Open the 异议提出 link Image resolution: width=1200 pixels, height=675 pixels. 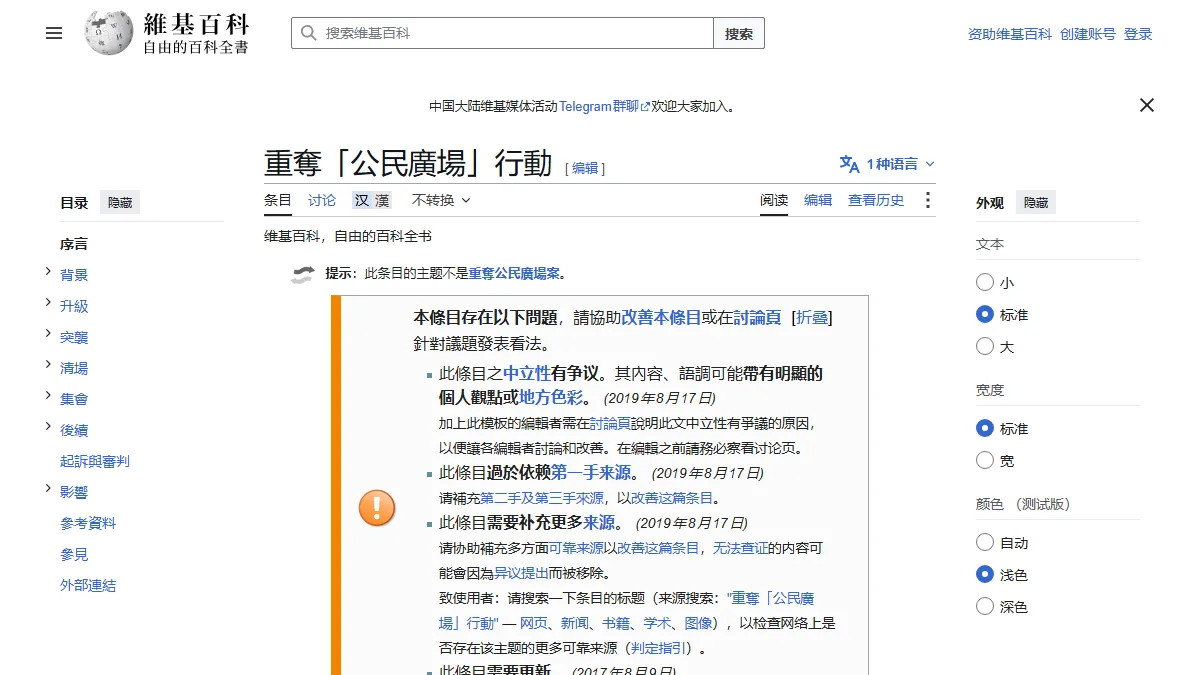coord(521,573)
